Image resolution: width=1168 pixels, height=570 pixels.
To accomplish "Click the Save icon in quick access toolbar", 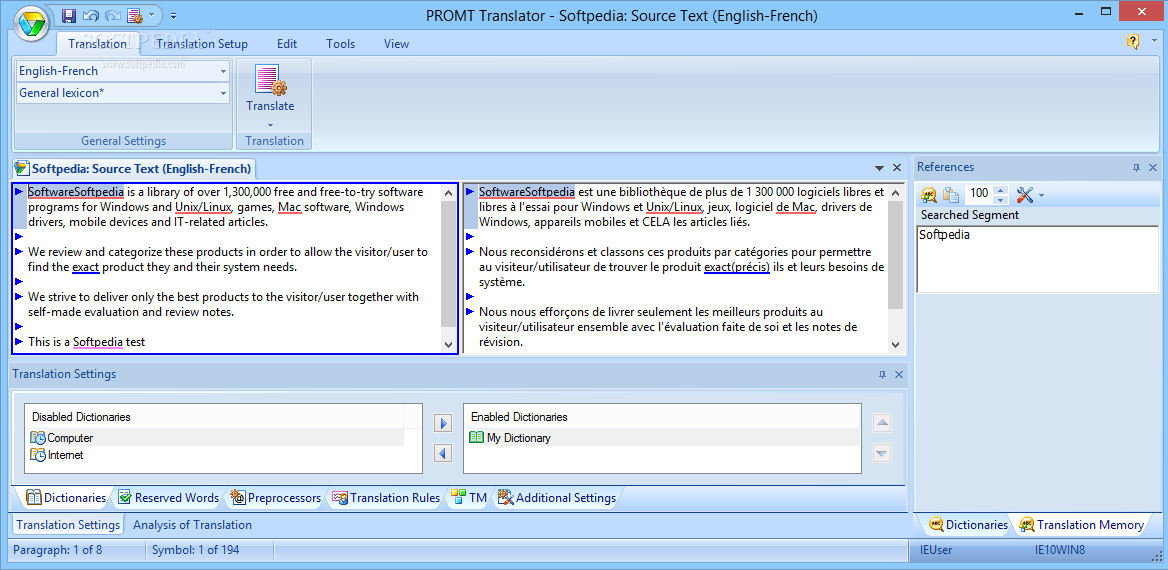I will [69, 15].
